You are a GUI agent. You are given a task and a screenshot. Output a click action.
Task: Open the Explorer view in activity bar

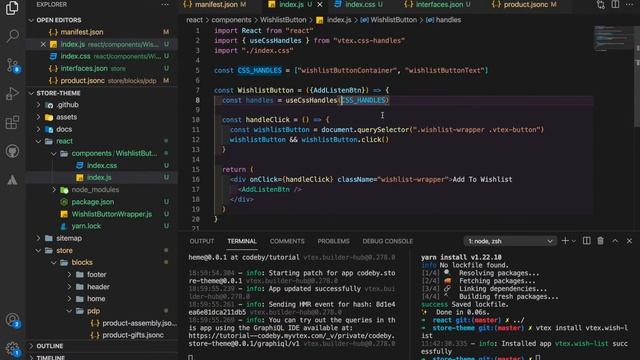pos(12,8)
